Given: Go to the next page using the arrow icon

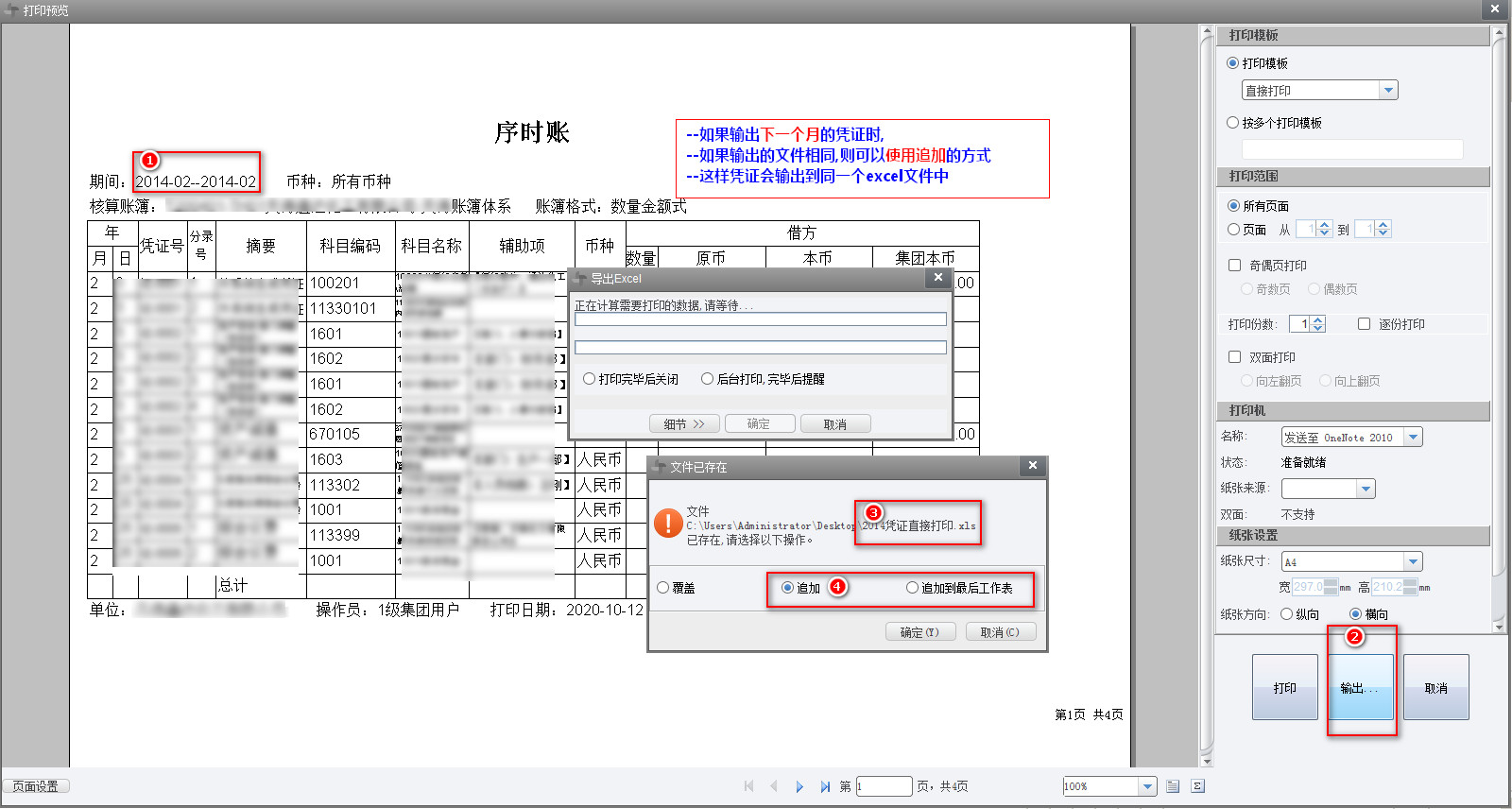Looking at the screenshot, I should (x=799, y=786).
